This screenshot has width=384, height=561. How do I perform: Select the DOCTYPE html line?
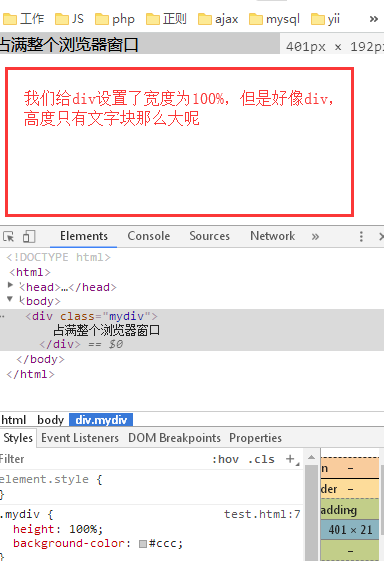click(58, 257)
